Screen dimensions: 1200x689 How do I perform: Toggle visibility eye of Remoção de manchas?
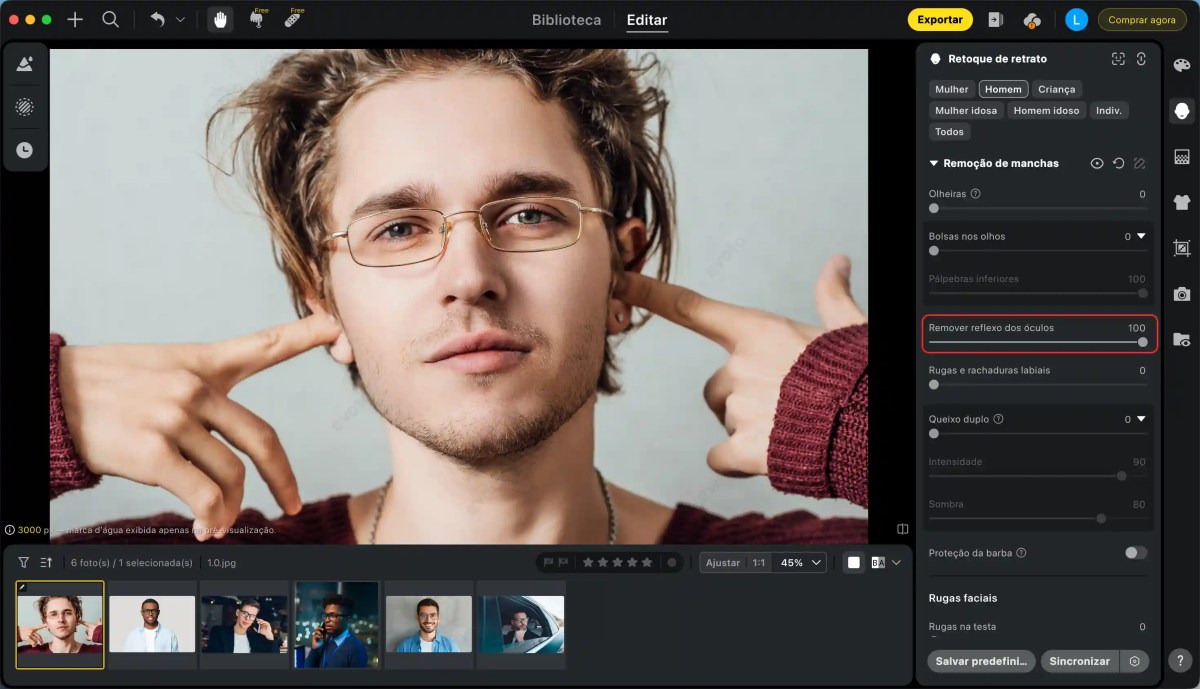coord(1097,163)
